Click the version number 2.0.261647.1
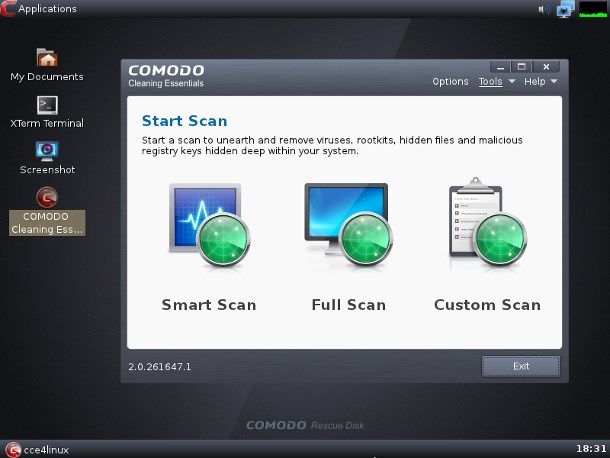The height and width of the screenshot is (458, 610). [x=160, y=367]
